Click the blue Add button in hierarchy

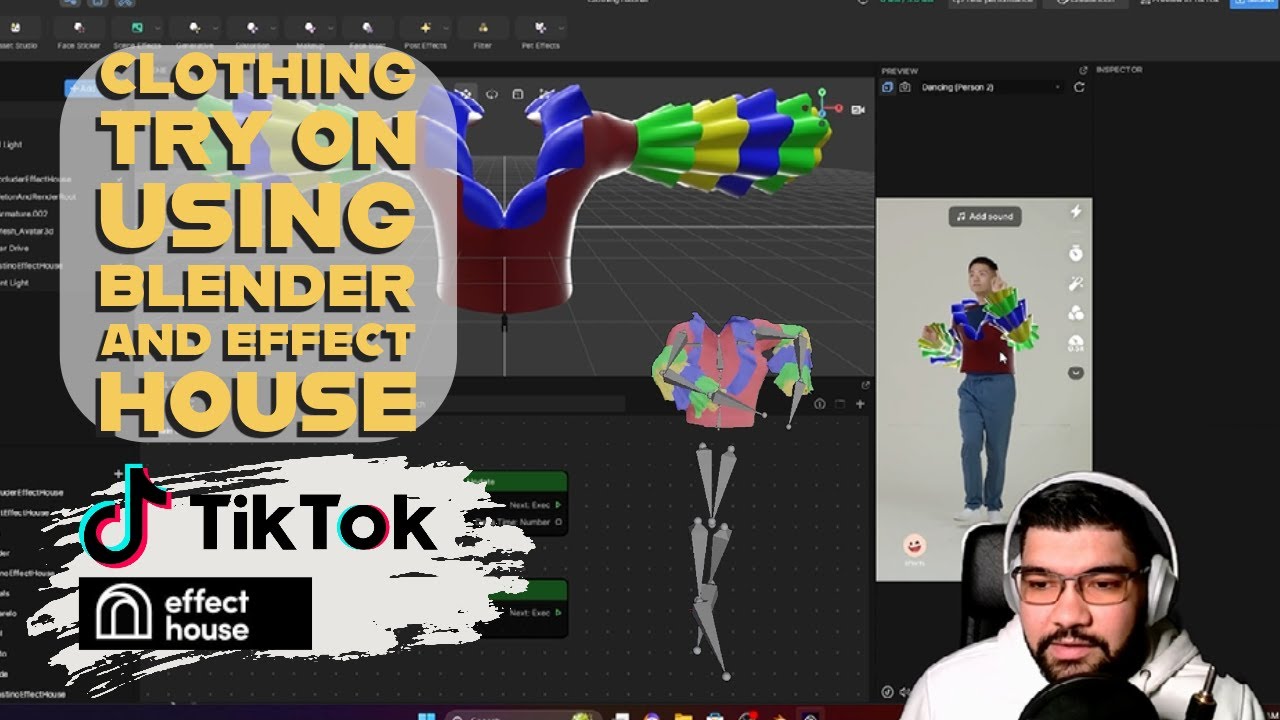click(x=82, y=88)
